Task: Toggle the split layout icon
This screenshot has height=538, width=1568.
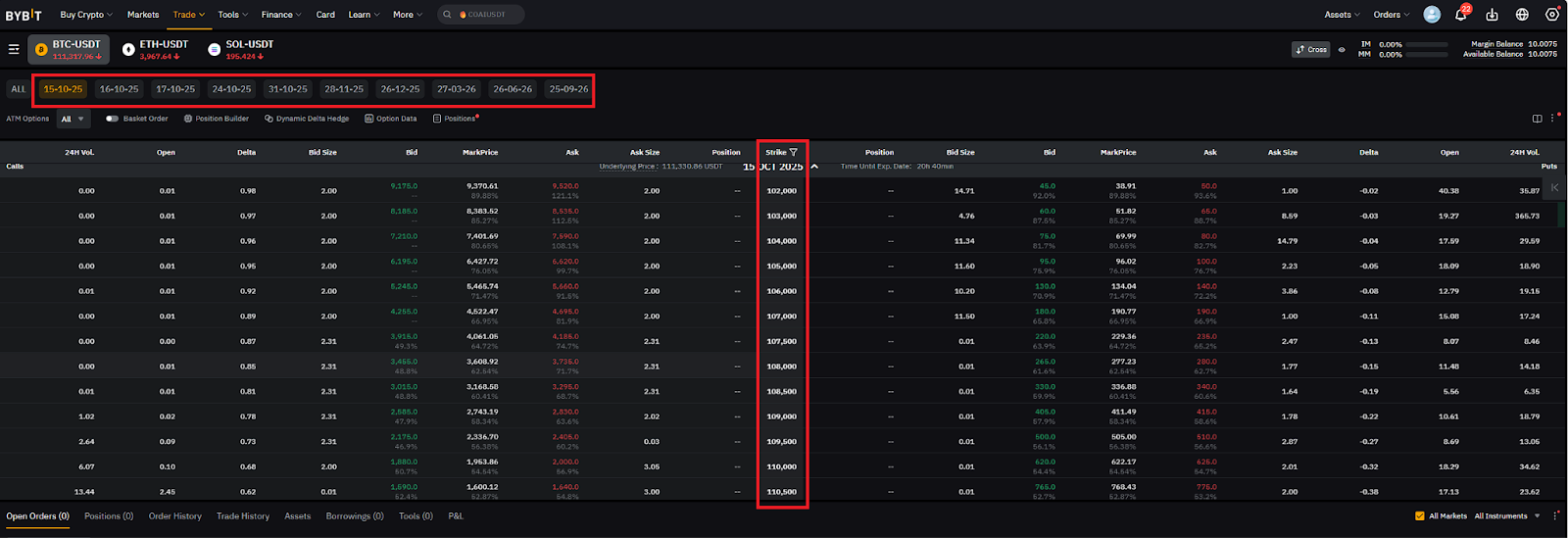Action: click(x=1537, y=119)
